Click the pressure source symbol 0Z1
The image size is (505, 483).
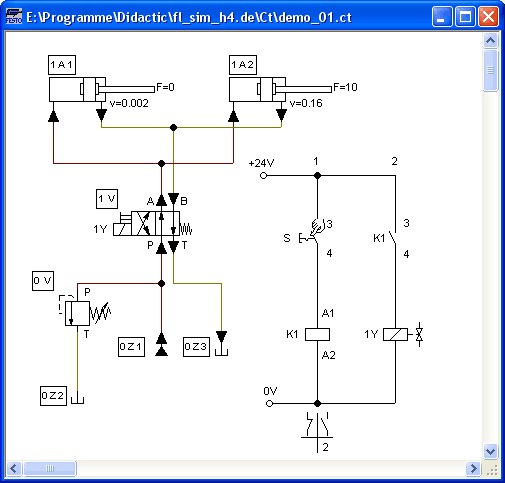click(161, 345)
